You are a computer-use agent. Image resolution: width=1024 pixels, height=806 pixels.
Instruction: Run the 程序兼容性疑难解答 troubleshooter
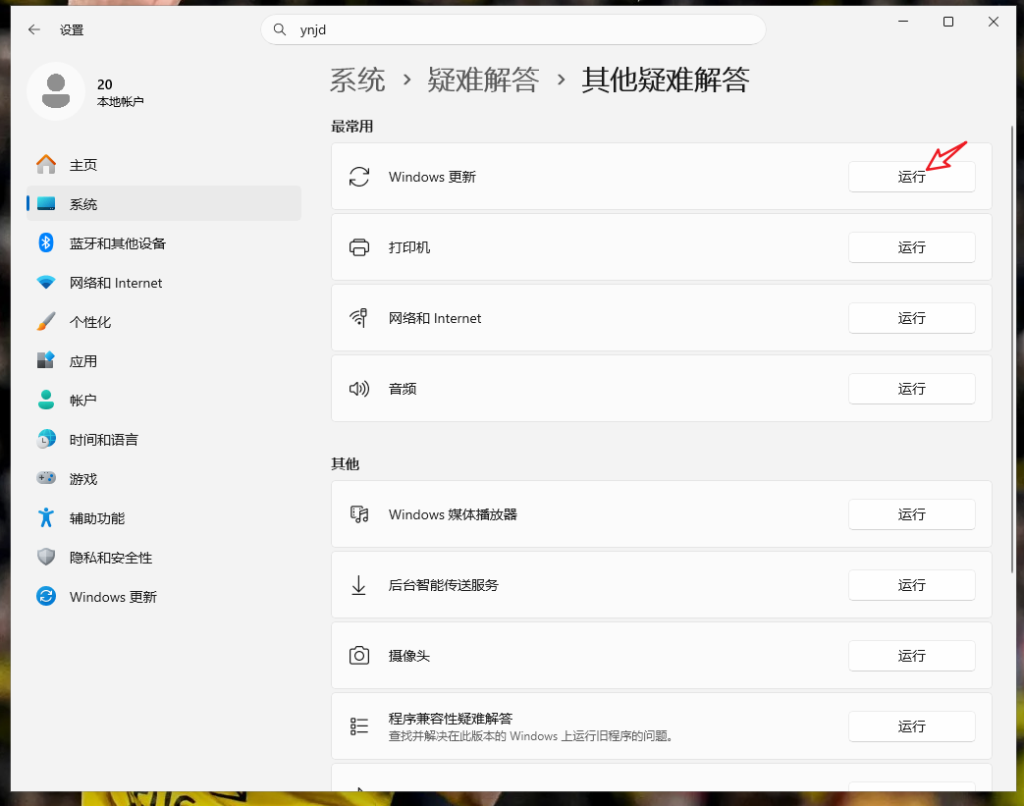912,726
